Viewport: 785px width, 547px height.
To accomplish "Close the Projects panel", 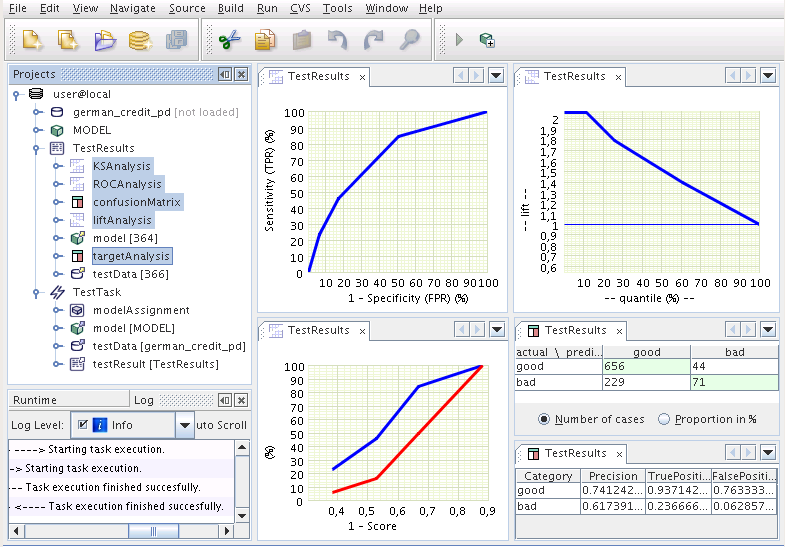I will (x=241, y=75).
